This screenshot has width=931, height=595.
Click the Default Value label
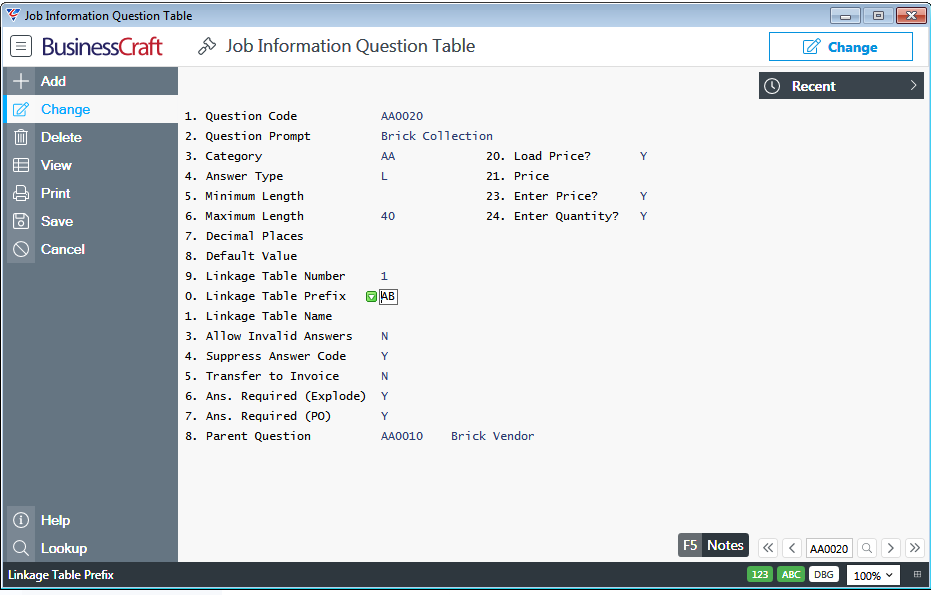251,256
